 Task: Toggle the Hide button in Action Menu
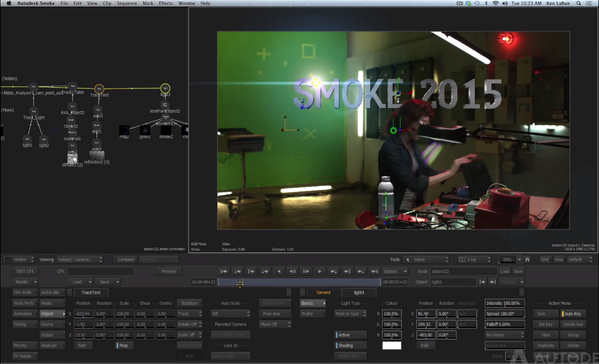545,335
